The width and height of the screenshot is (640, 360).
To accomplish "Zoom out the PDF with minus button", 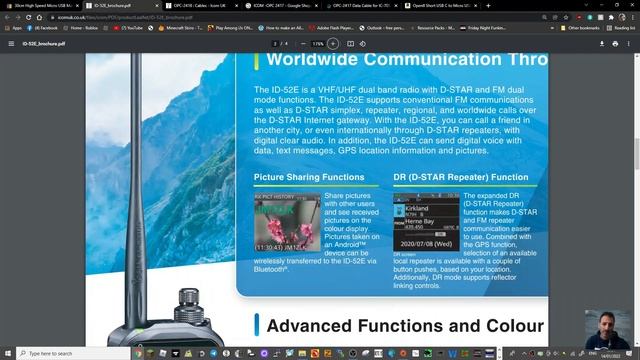I will [303, 44].
